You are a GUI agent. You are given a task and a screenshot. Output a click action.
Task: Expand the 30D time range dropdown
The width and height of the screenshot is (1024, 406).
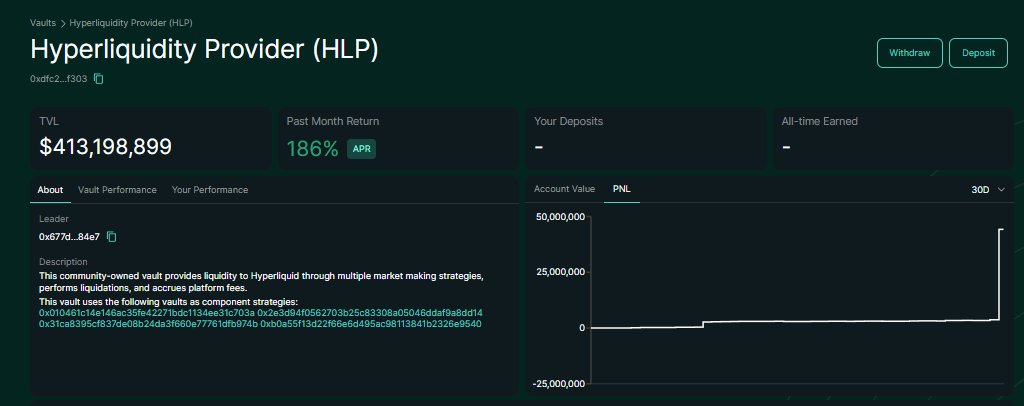pyautogui.click(x=988, y=190)
